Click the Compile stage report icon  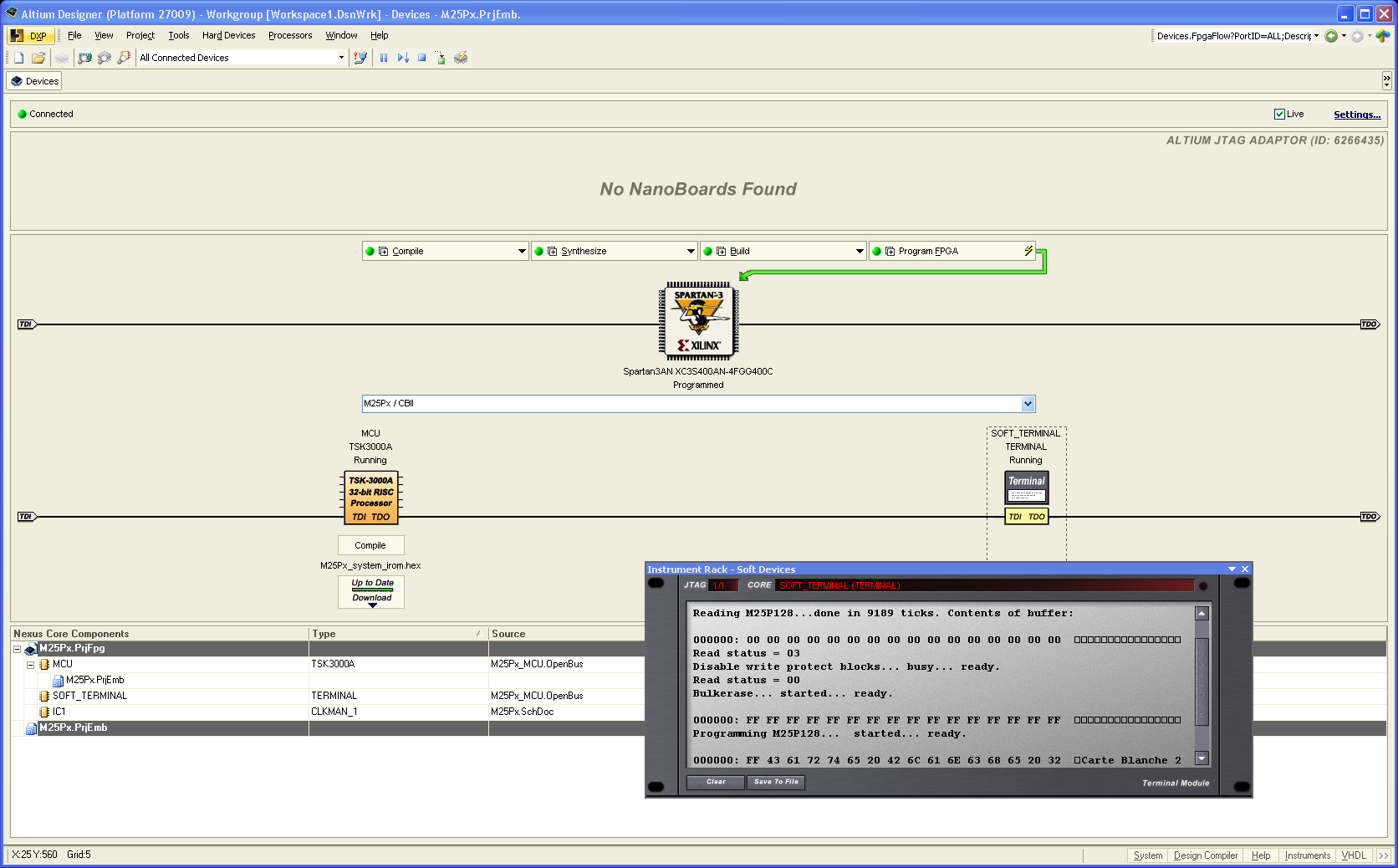tap(384, 251)
